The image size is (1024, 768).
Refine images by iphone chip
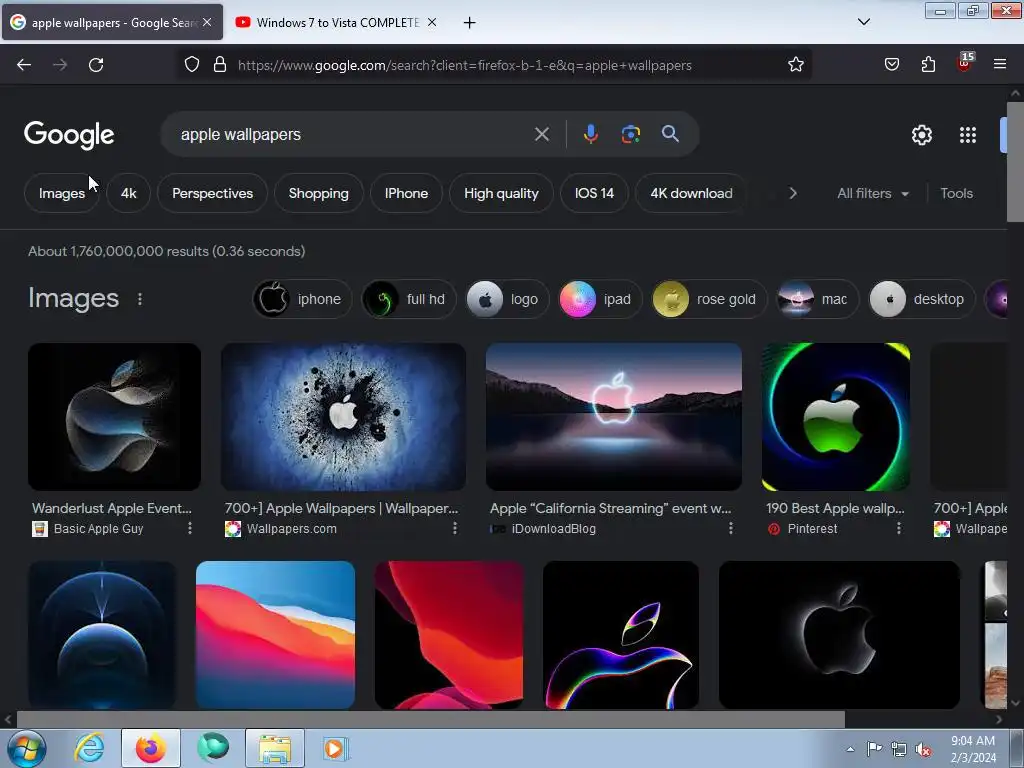[x=302, y=299]
